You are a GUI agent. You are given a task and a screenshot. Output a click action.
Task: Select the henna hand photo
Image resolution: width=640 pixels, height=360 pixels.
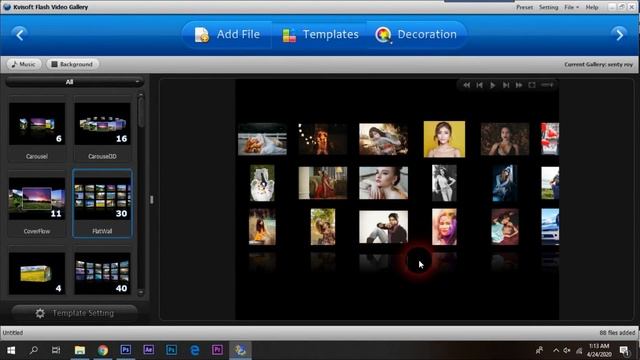[x=262, y=183]
